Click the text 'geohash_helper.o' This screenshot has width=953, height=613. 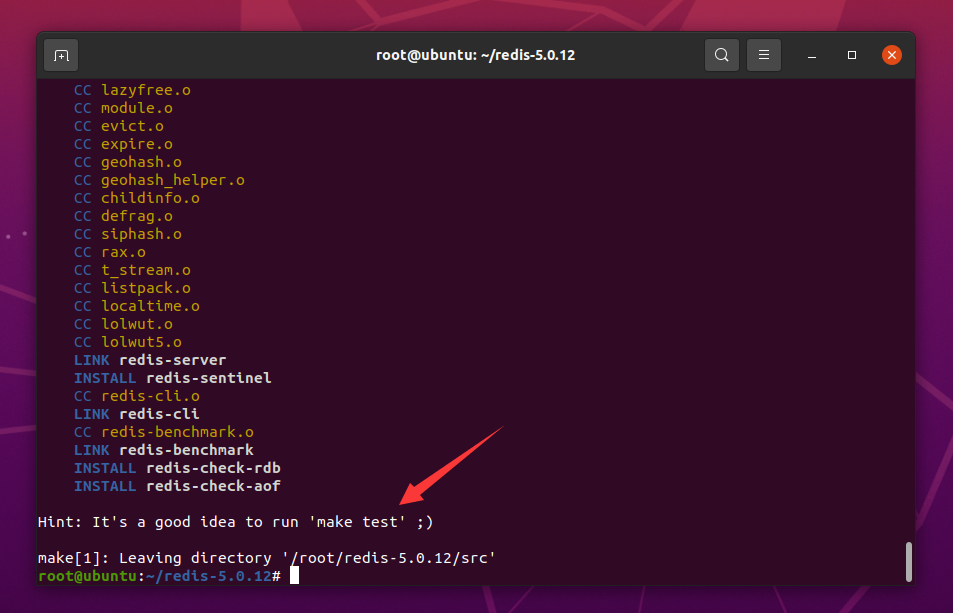point(173,180)
